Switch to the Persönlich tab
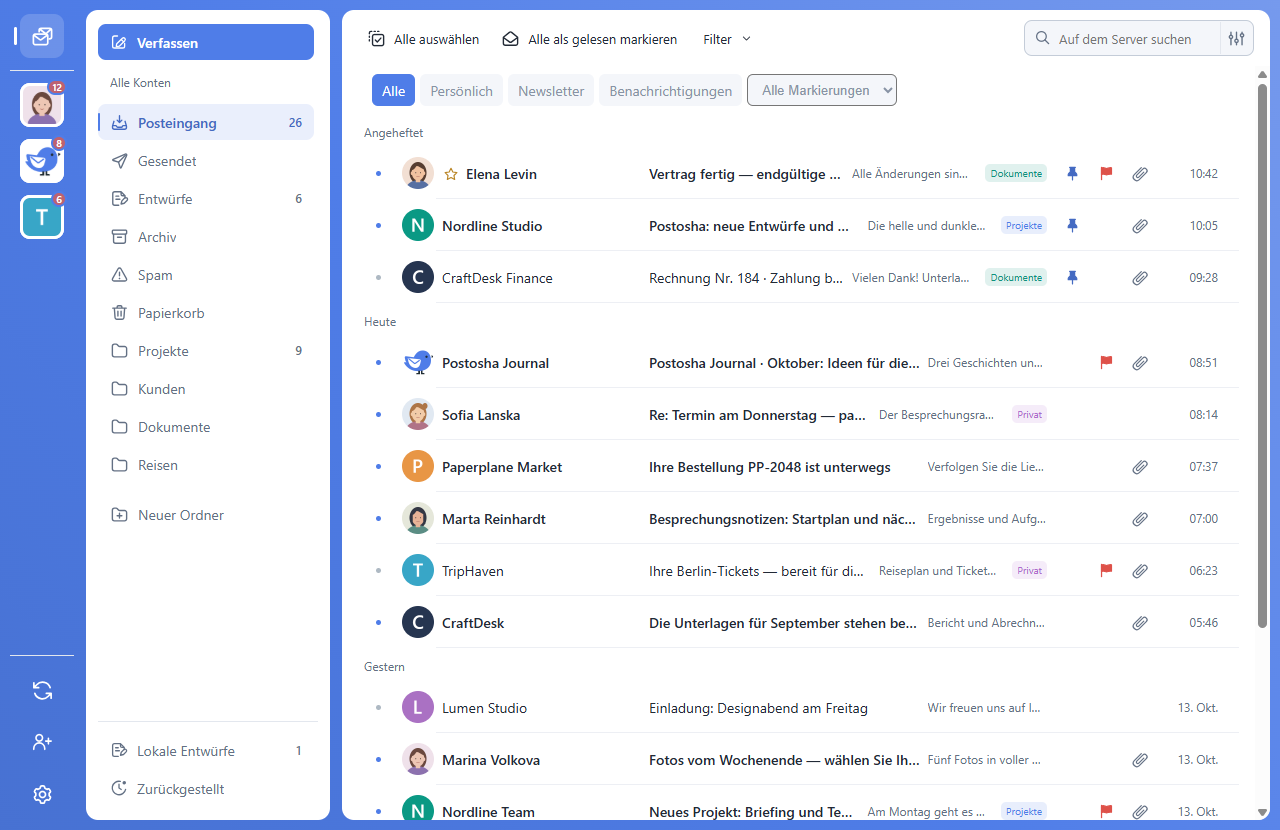 pos(461,90)
